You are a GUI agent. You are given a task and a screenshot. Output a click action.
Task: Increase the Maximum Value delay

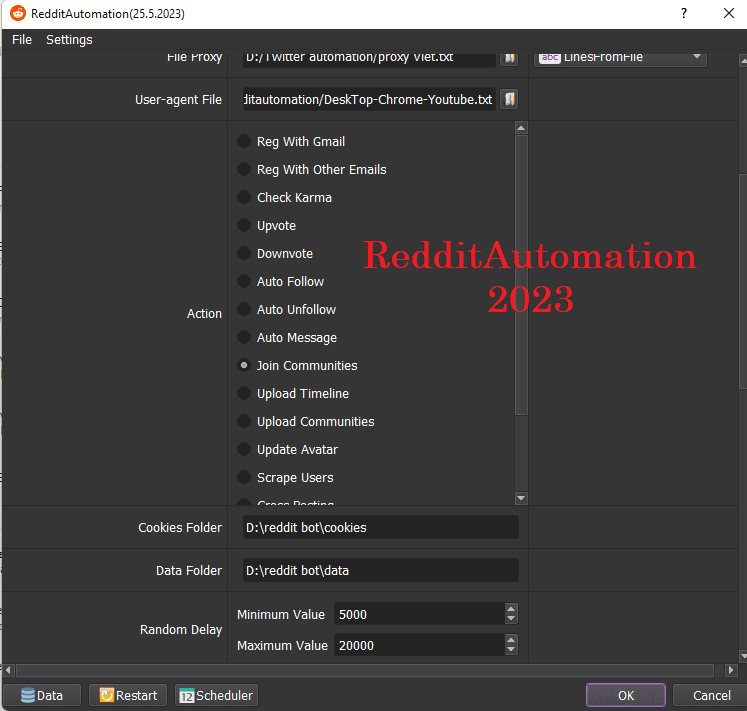[511, 640]
